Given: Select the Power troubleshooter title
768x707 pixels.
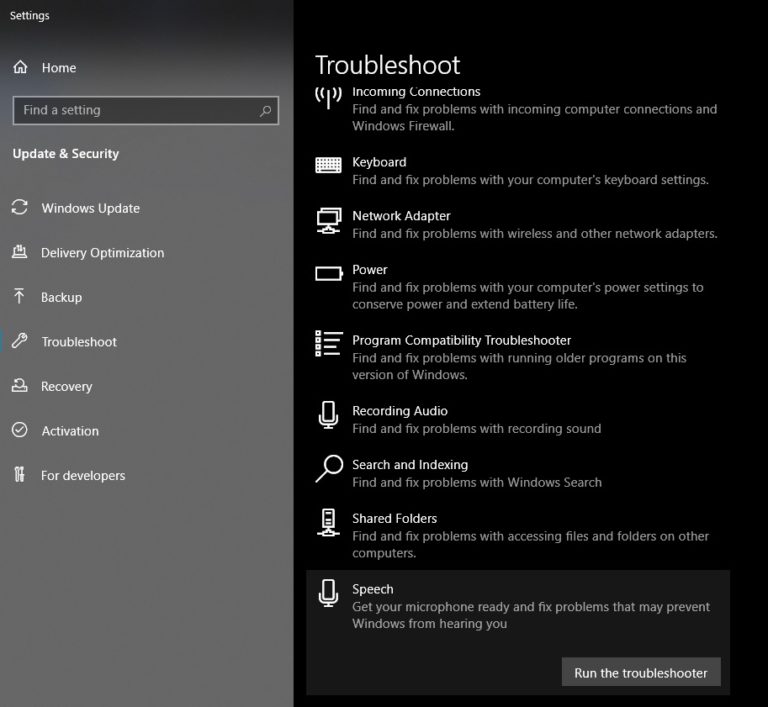Looking at the screenshot, I should click(369, 270).
